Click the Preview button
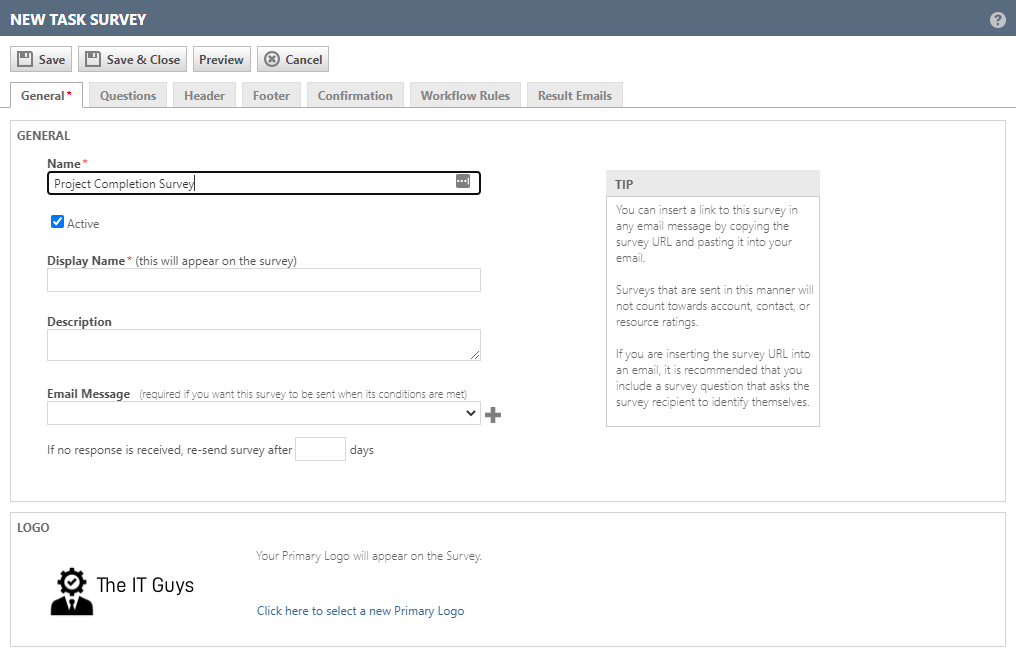The width and height of the screenshot is (1016, 660). [x=221, y=60]
